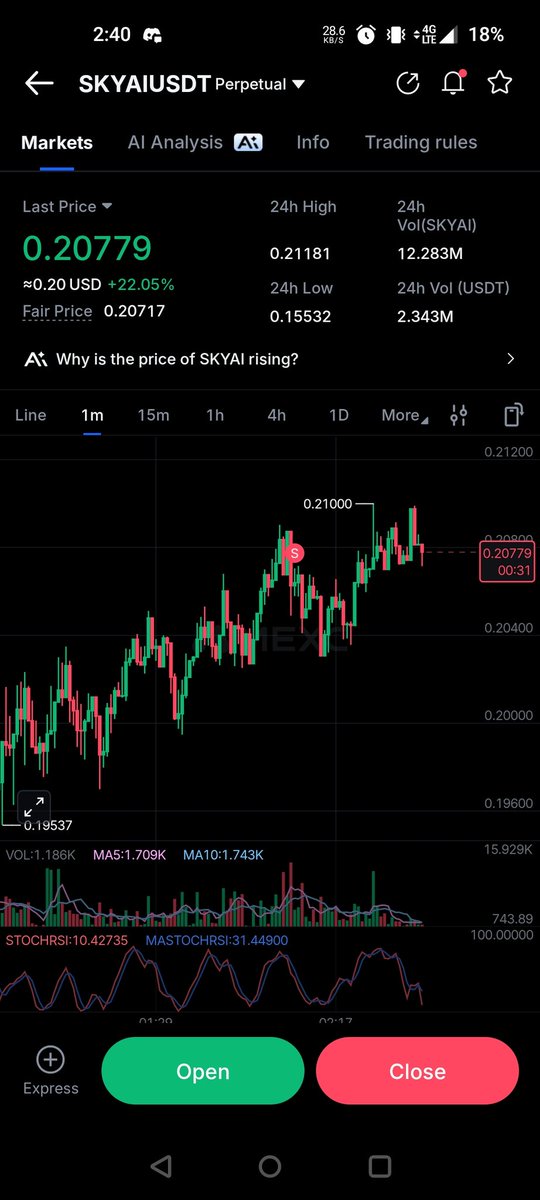Select 4h timeframe
The width and height of the screenshot is (540, 1200).
(277, 415)
